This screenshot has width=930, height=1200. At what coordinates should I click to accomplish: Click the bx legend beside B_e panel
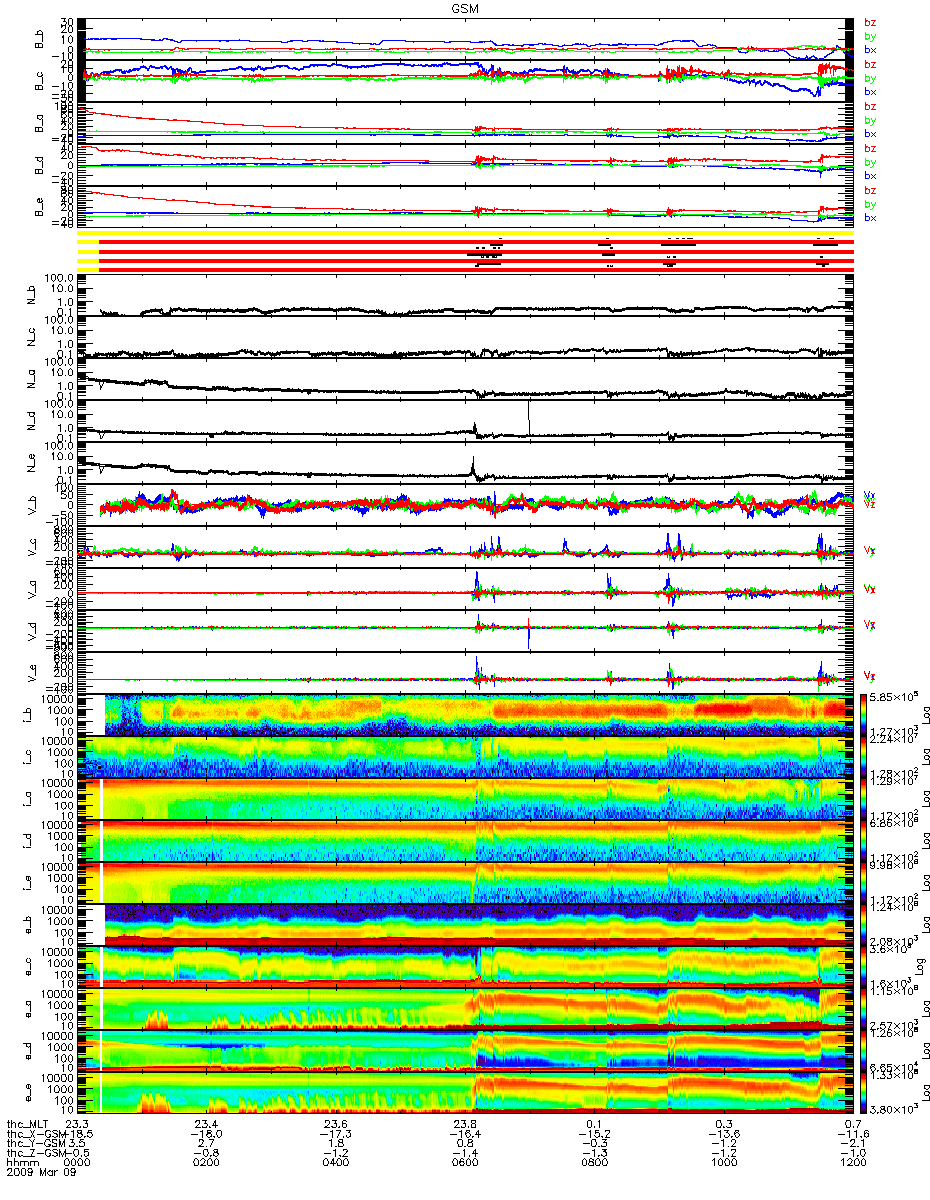tap(871, 217)
